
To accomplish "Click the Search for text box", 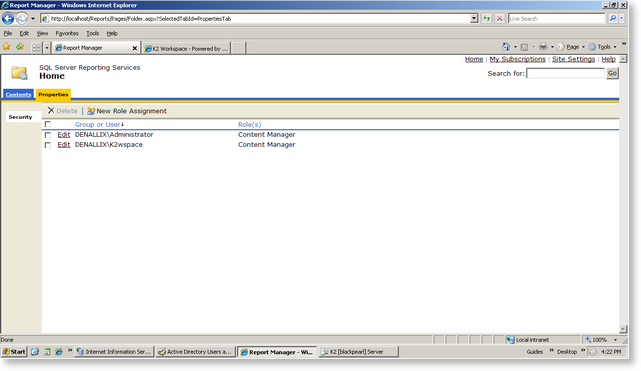I will (x=565, y=74).
